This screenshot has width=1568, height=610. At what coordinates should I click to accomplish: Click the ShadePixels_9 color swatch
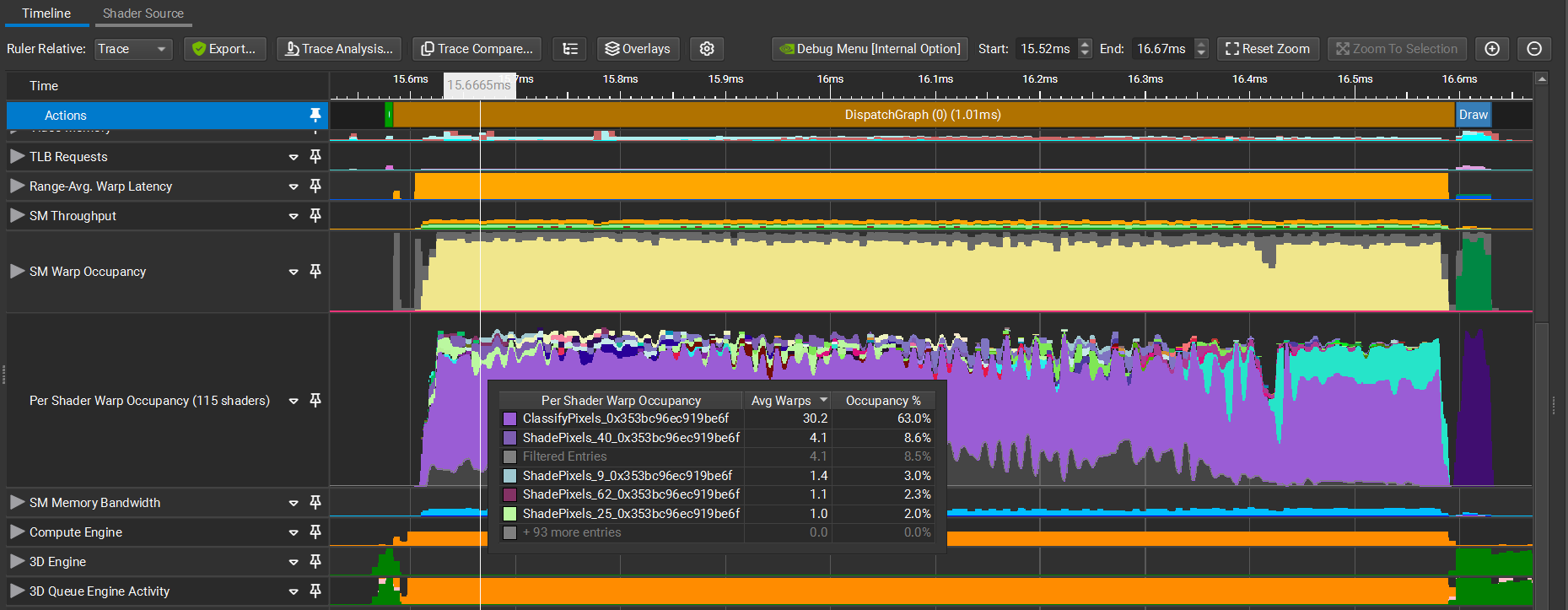(509, 476)
